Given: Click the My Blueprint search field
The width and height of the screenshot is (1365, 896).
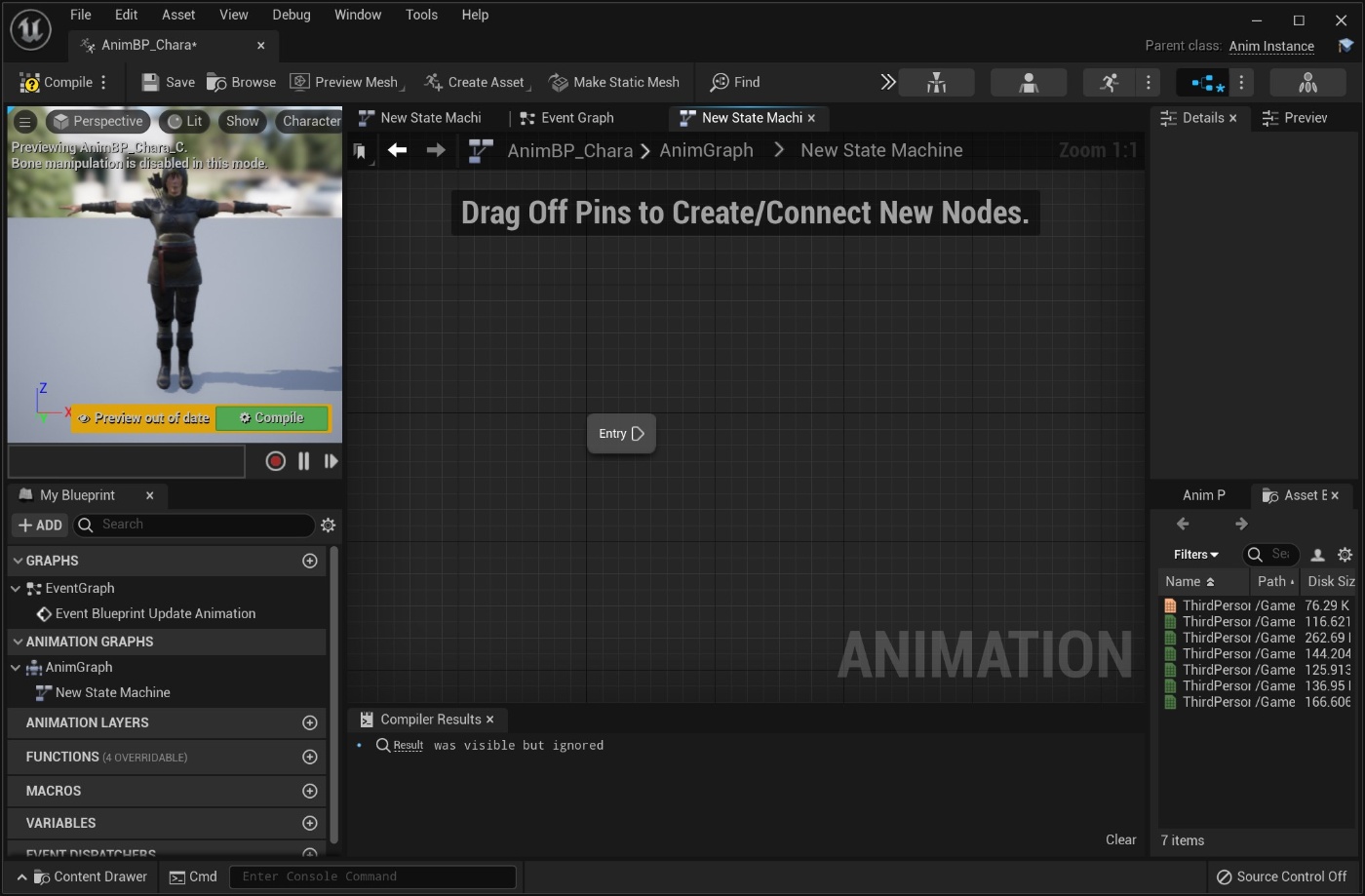Looking at the screenshot, I should click(193, 525).
